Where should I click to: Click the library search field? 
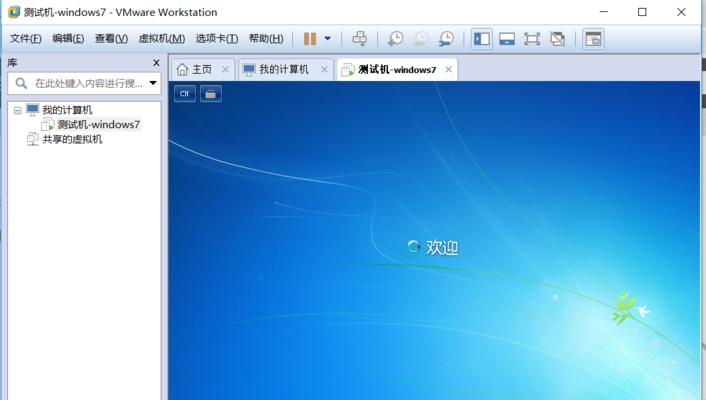tap(84, 83)
